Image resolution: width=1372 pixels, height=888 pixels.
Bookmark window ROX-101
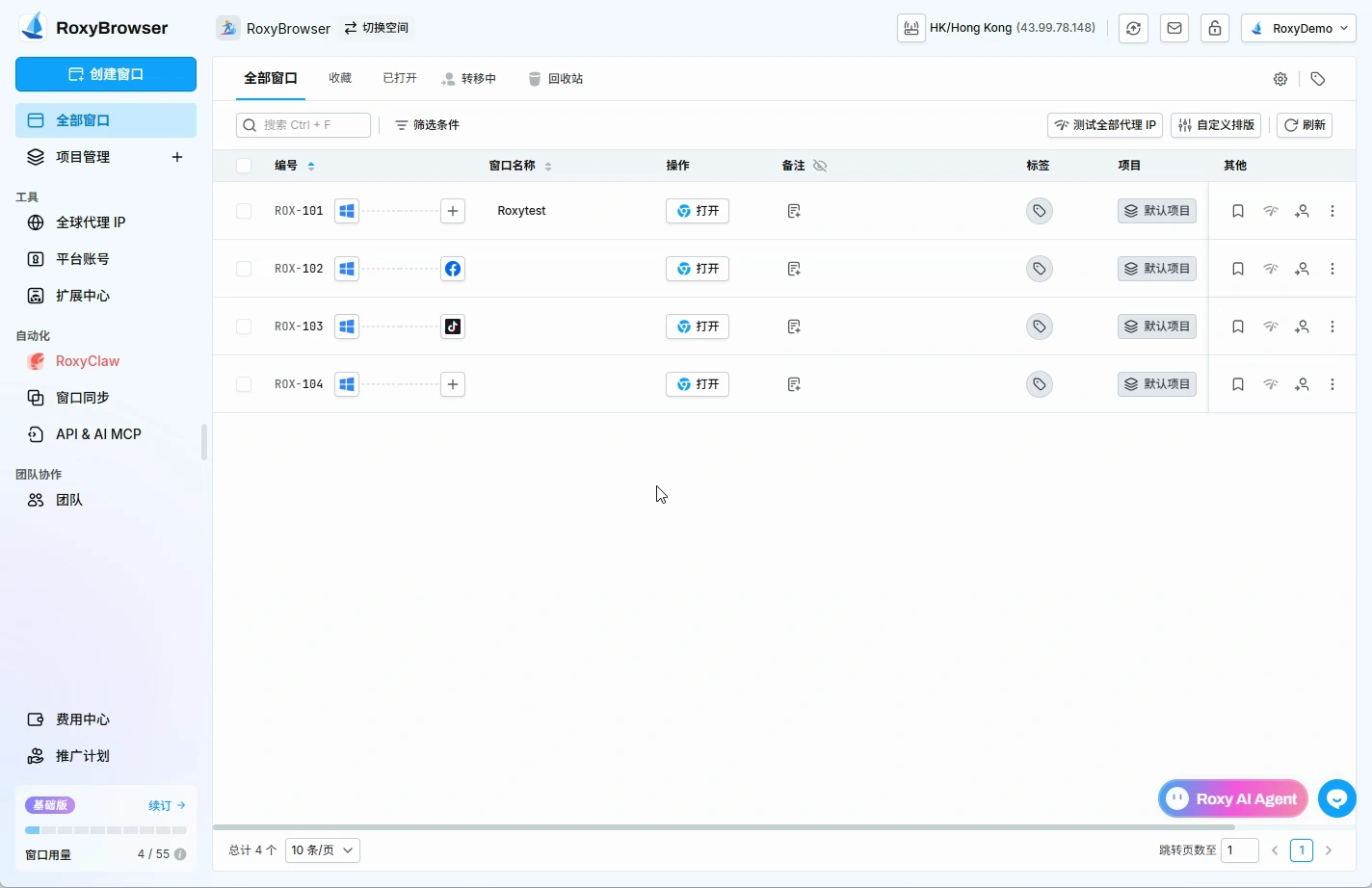(1238, 211)
